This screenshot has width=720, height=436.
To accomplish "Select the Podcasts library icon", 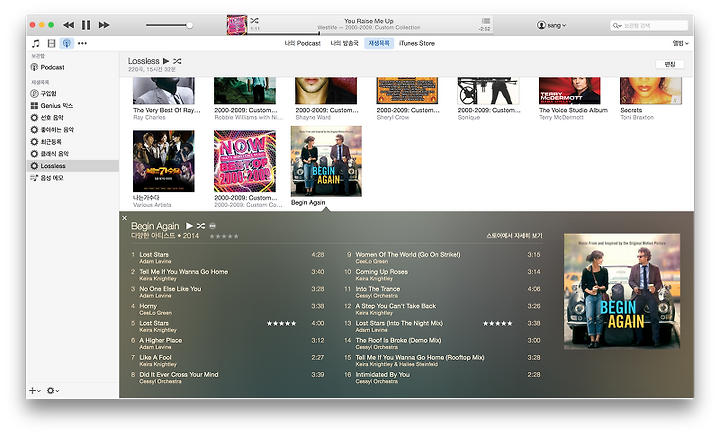I will tap(67, 43).
